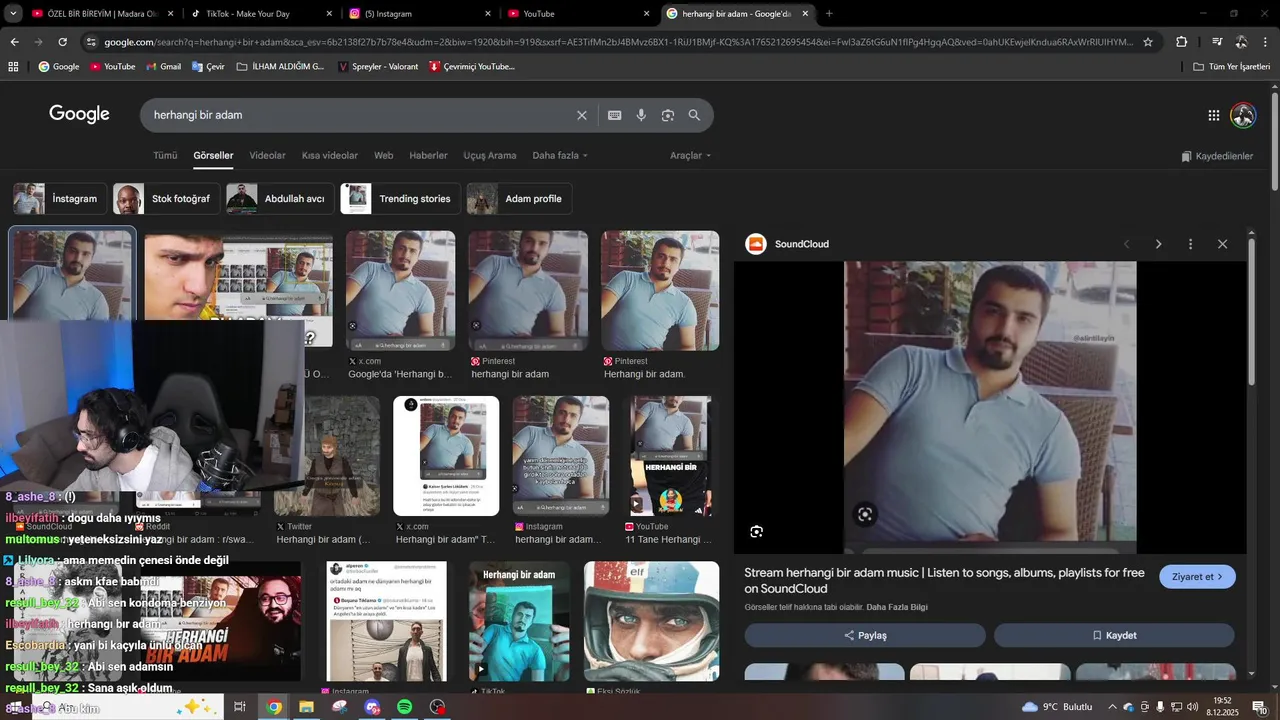The height and width of the screenshot is (720, 1280).
Task: Click the Google logo
Action: (79, 114)
